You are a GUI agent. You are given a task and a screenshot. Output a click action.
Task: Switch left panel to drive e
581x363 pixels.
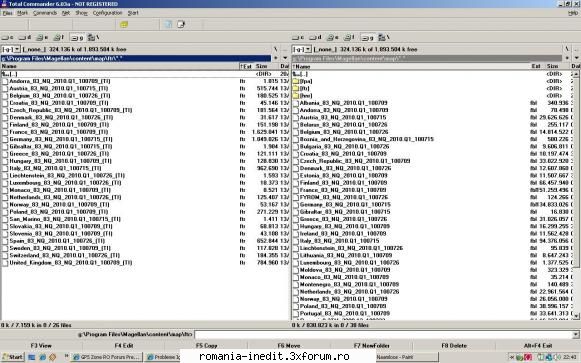42,37
